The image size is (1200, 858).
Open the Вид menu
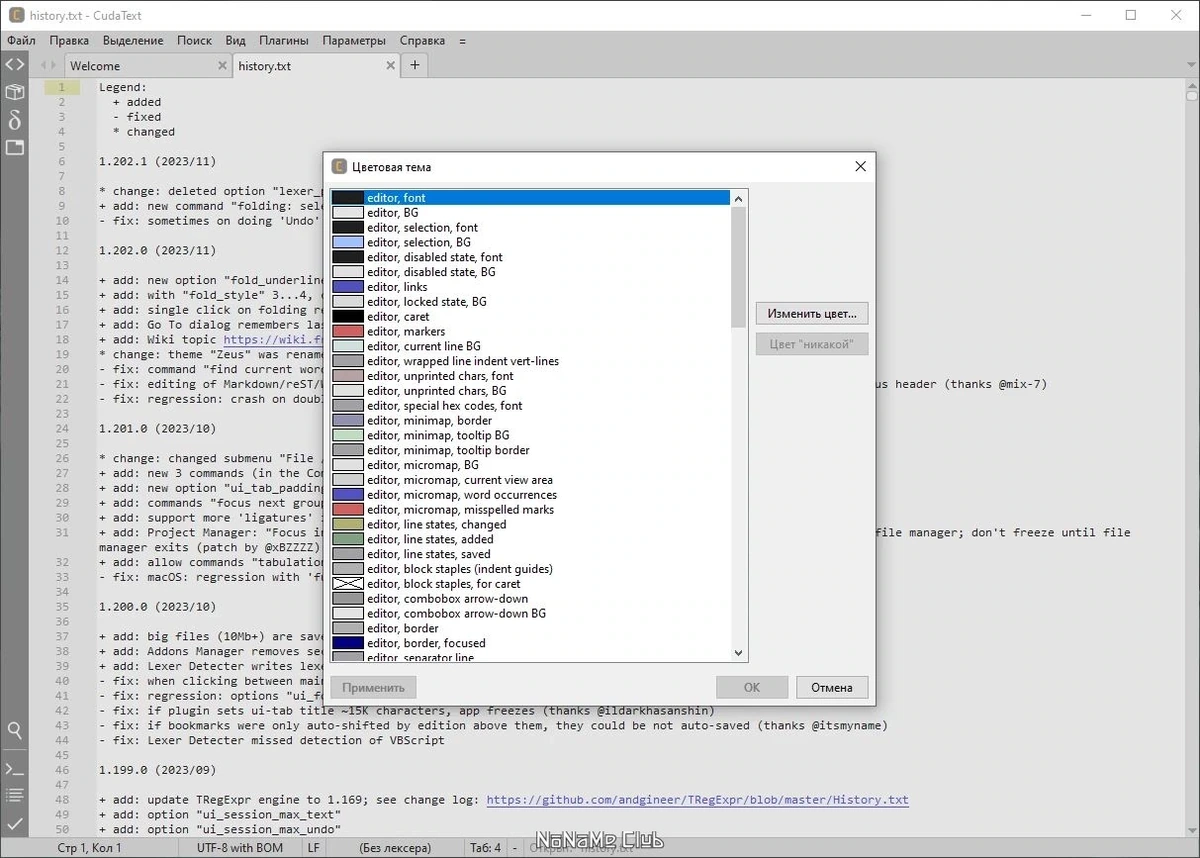[236, 41]
